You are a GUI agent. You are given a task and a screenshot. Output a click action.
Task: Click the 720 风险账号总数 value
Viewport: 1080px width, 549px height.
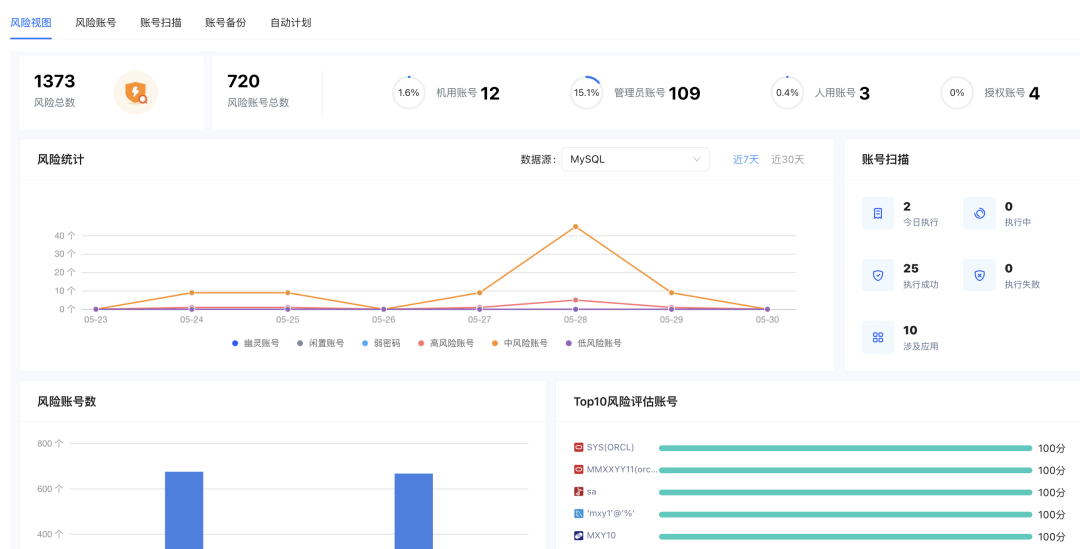tap(243, 81)
